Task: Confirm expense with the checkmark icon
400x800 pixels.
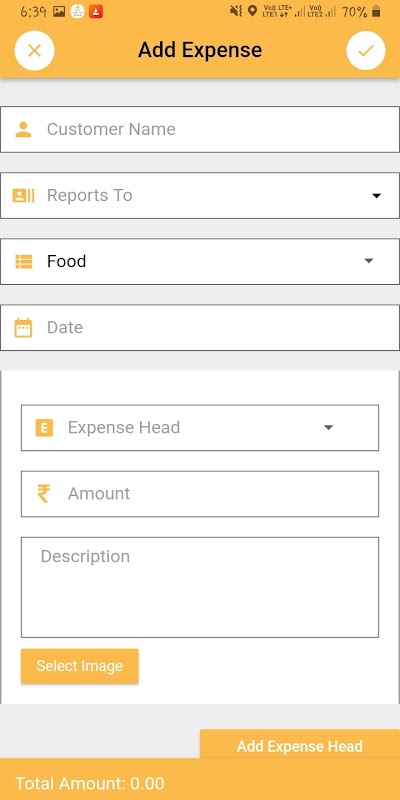Action: (x=366, y=51)
